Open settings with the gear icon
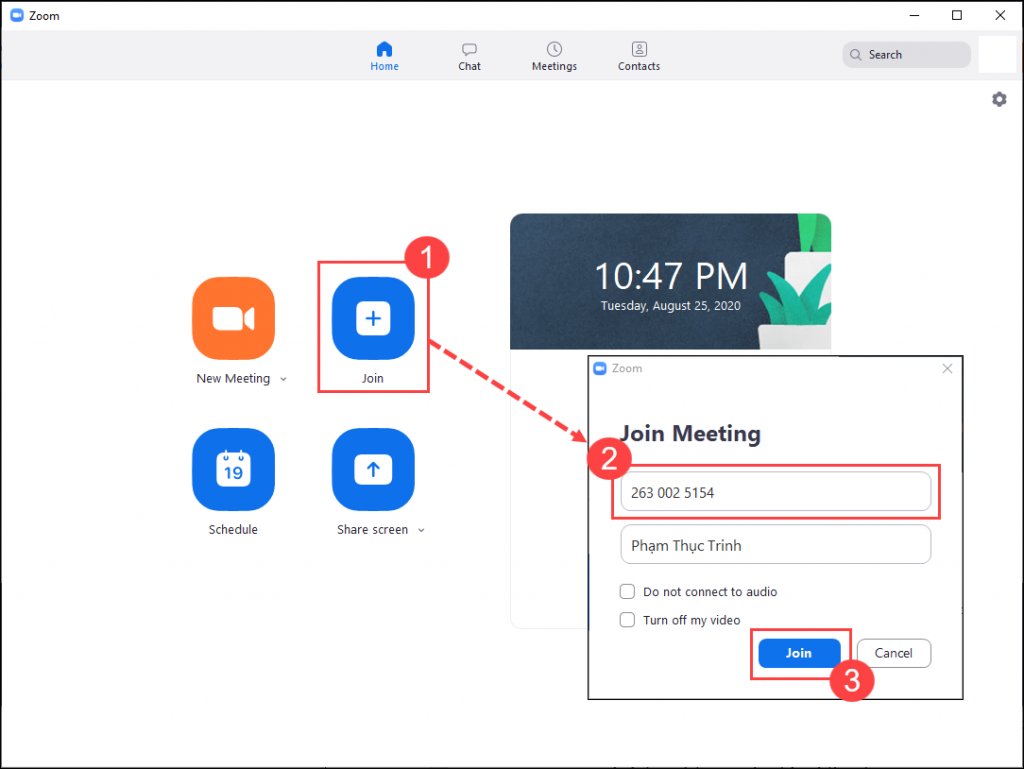The height and width of the screenshot is (769, 1024). click(999, 99)
